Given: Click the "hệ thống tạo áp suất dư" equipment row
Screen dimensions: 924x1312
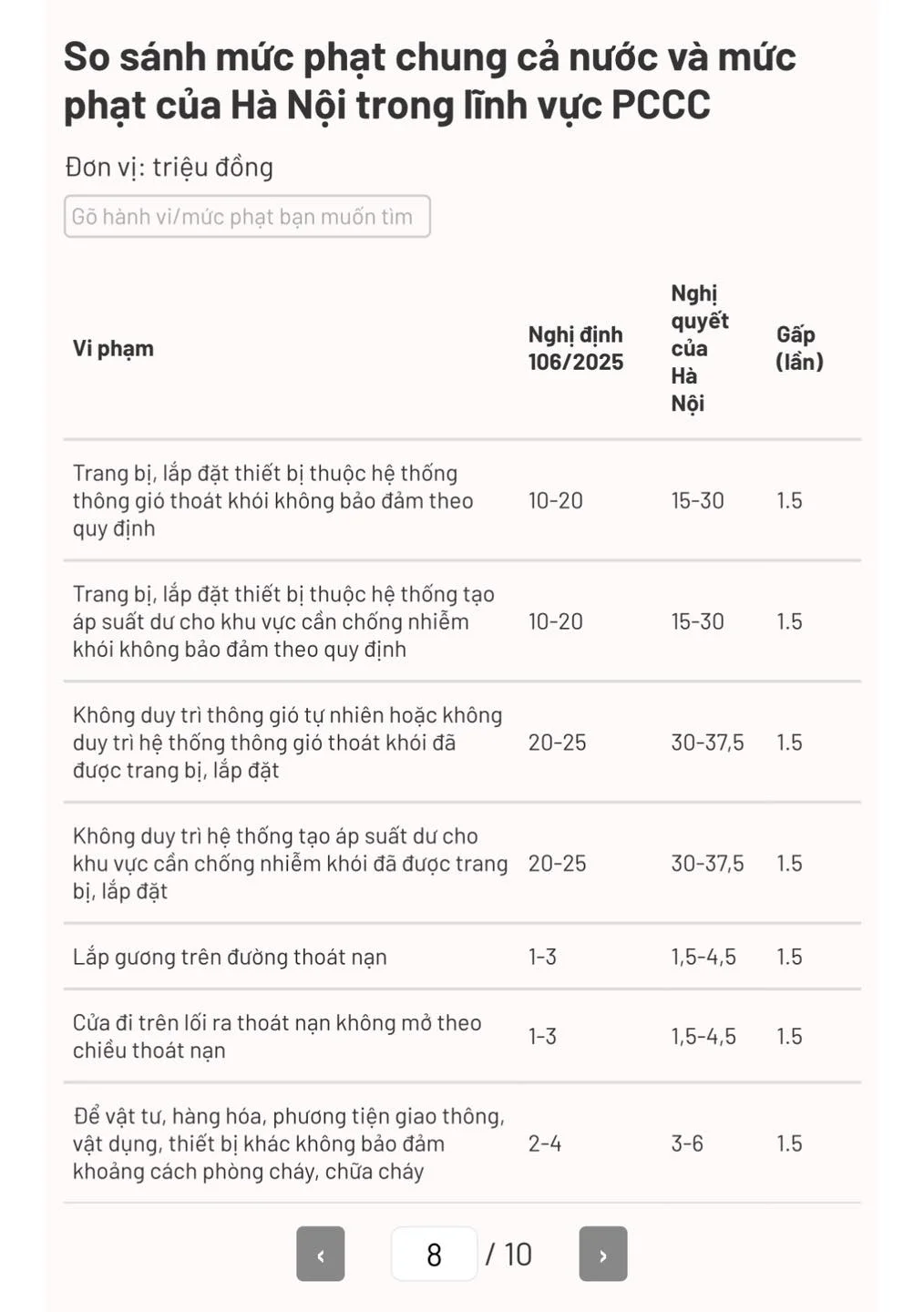Looking at the screenshot, I should [x=283, y=622].
